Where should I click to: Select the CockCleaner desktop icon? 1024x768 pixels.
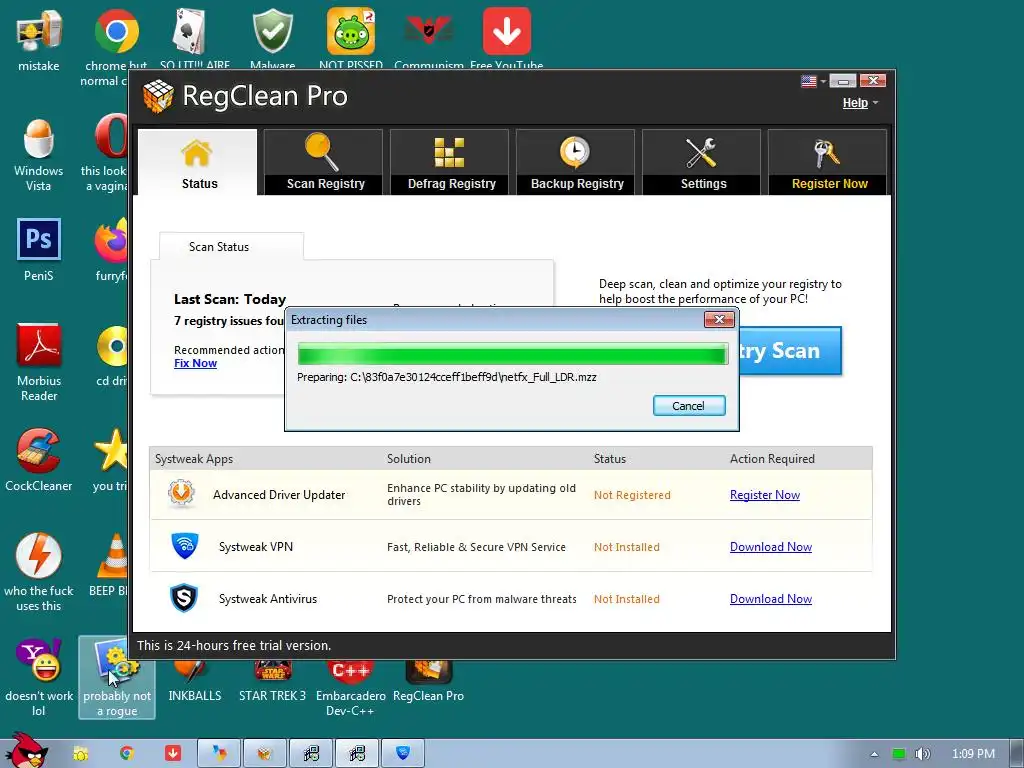tap(39, 460)
